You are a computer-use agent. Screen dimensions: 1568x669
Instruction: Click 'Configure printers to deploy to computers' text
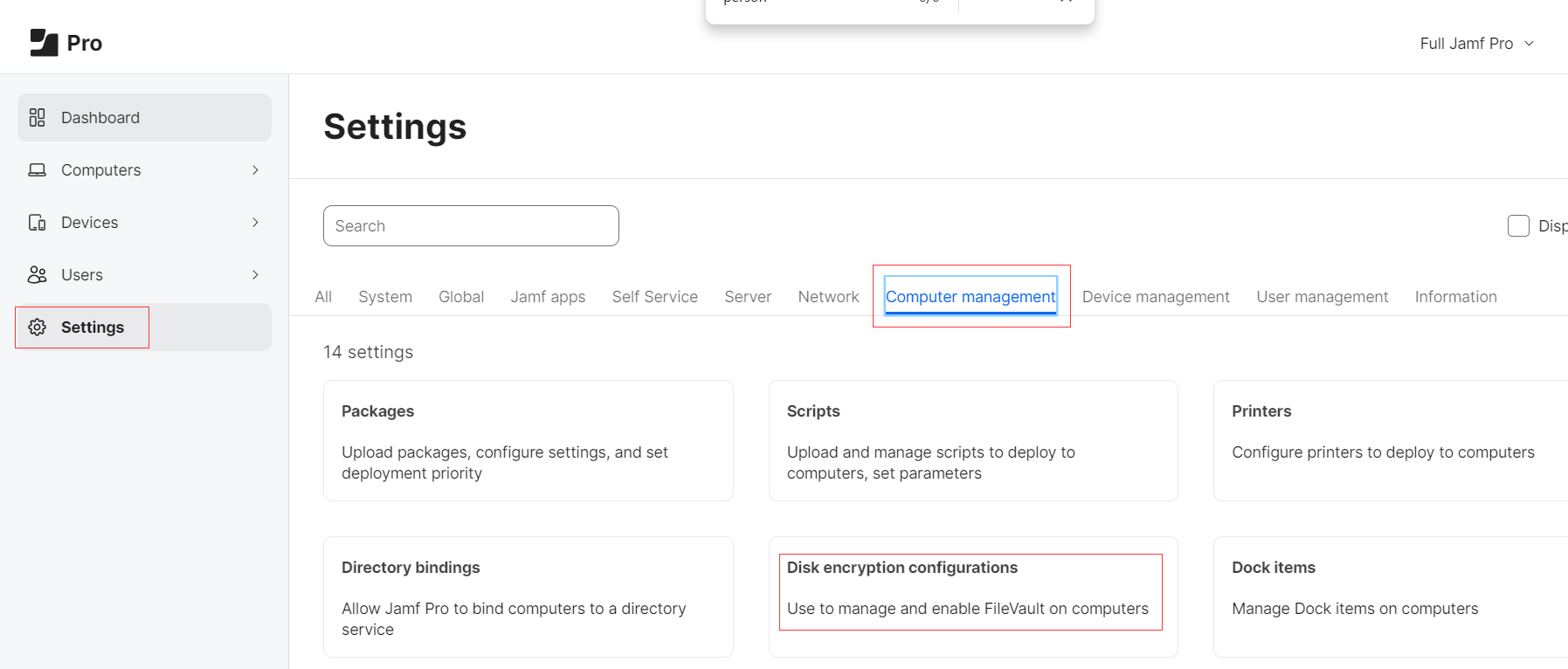[x=1383, y=452]
